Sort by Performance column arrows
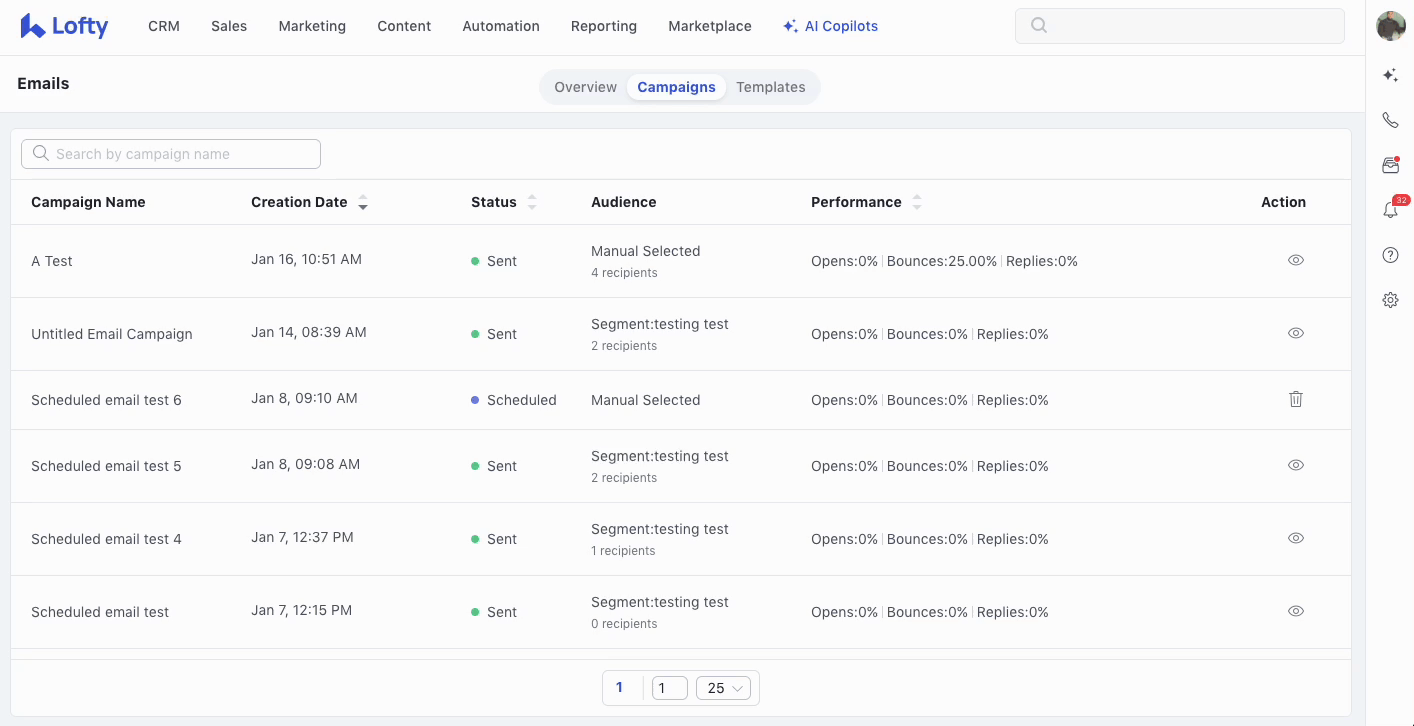1414x726 pixels. point(917,202)
